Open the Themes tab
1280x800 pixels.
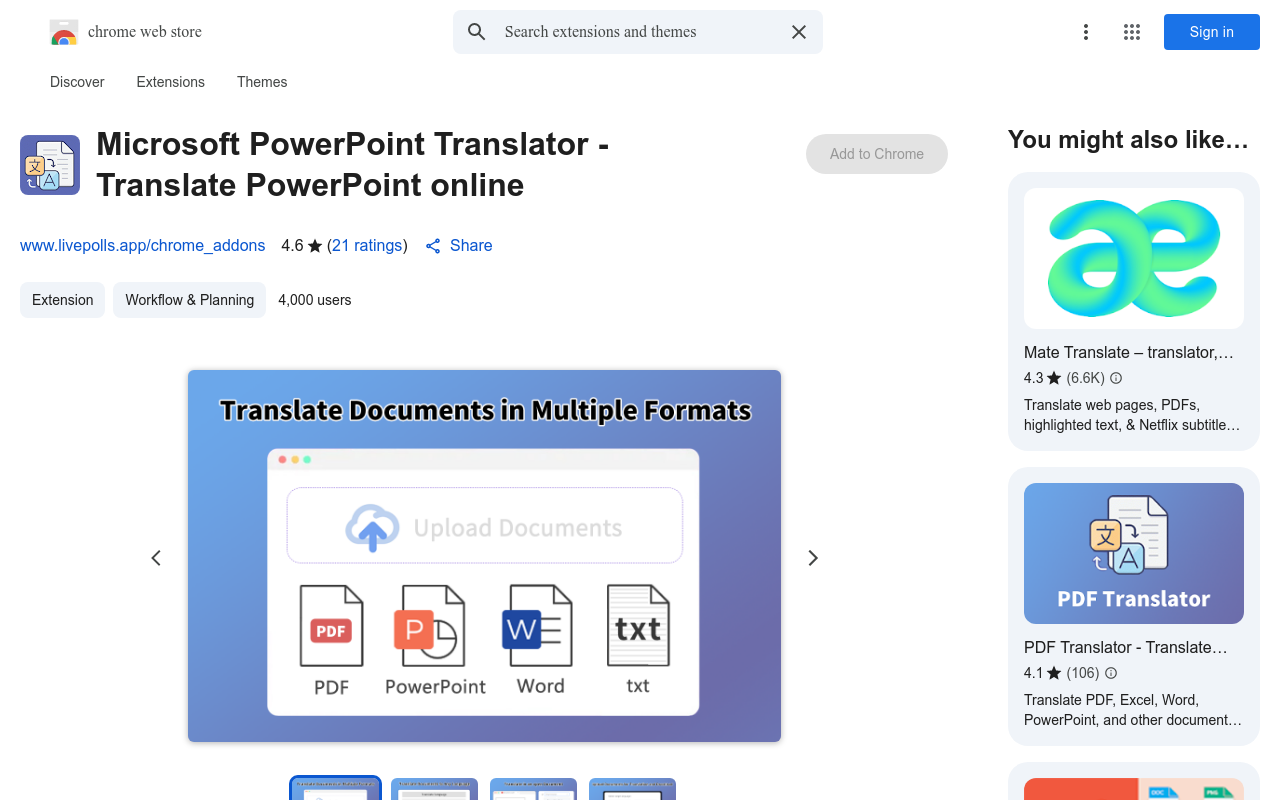[262, 82]
